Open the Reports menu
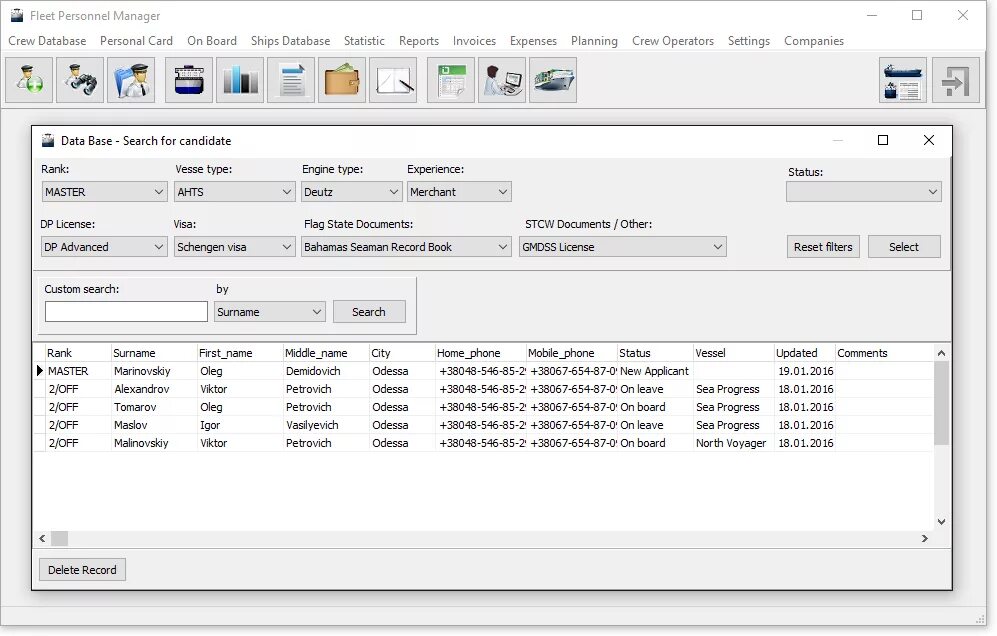Screen dimensions: 997x636 click(x=419, y=41)
